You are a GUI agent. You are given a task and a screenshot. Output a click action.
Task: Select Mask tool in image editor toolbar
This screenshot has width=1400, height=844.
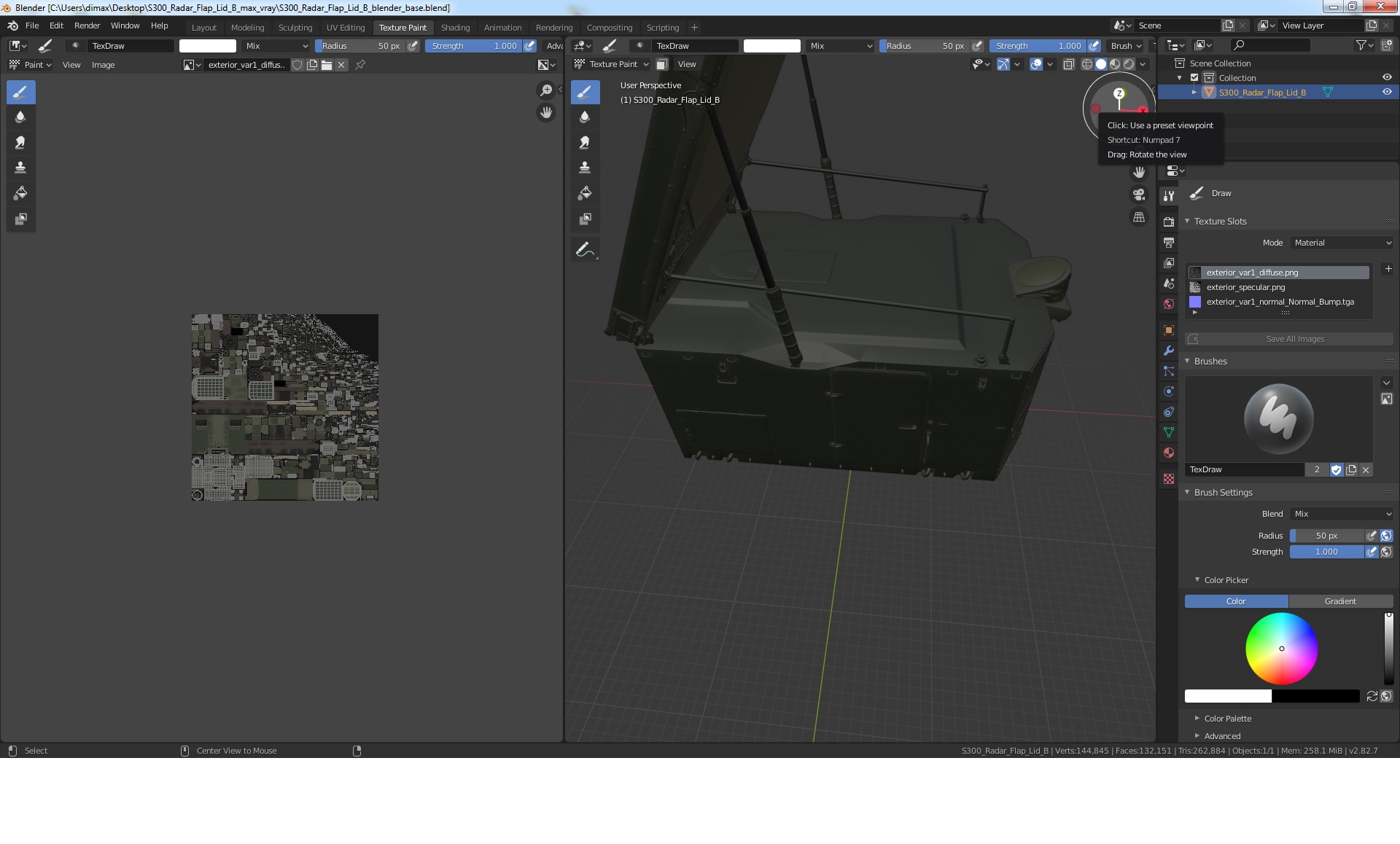[20, 219]
